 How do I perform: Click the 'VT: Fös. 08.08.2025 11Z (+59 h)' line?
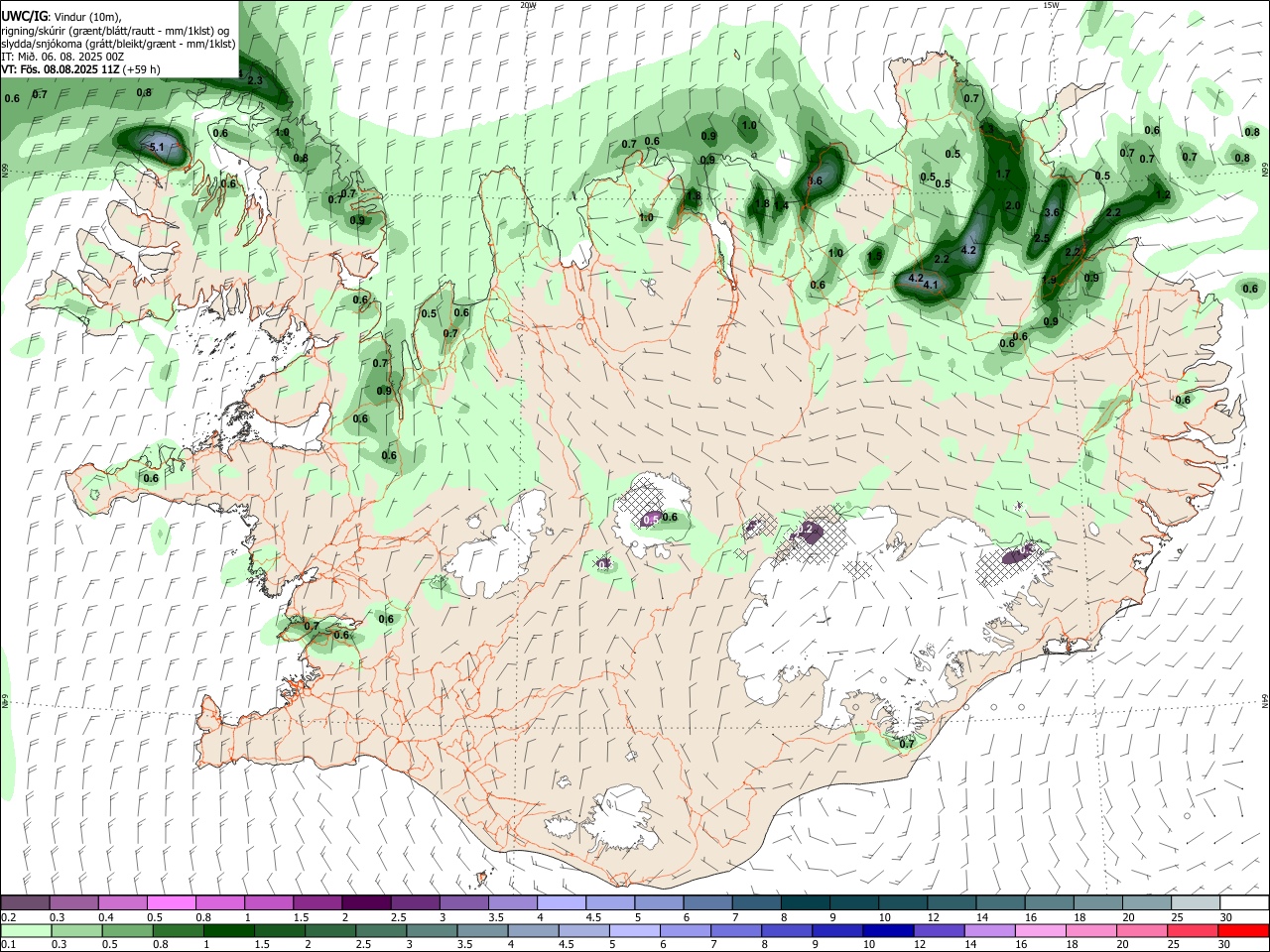pyautogui.click(x=80, y=69)
